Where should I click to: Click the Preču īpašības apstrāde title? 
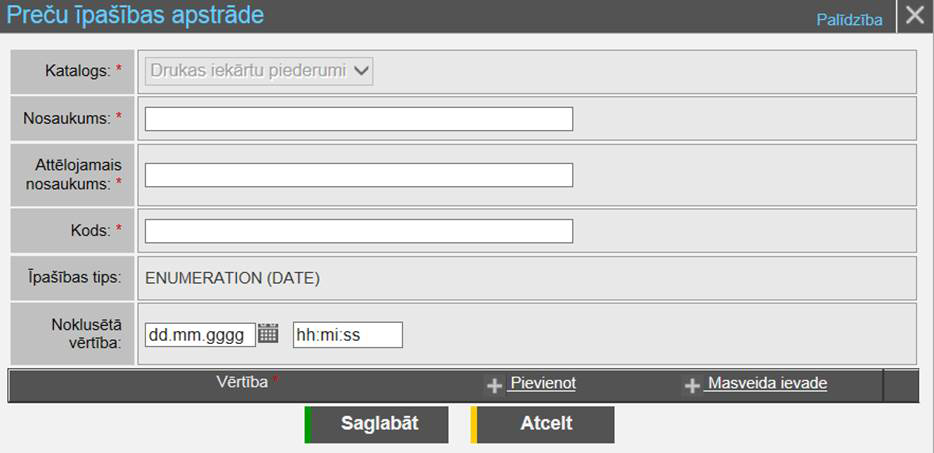(x=136, y=16)
